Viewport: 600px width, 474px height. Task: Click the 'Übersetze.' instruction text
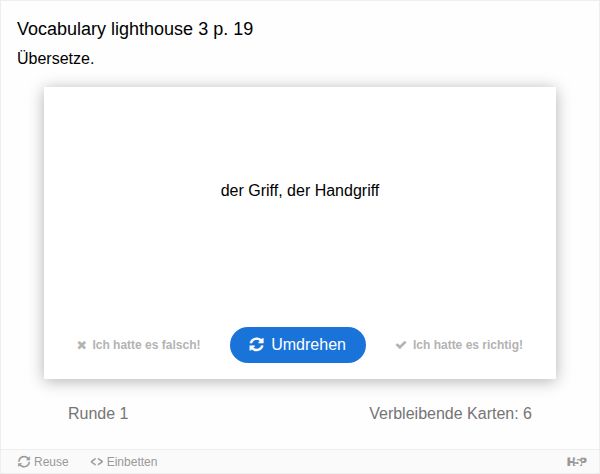pyautogui.click(x=55, y=59)
